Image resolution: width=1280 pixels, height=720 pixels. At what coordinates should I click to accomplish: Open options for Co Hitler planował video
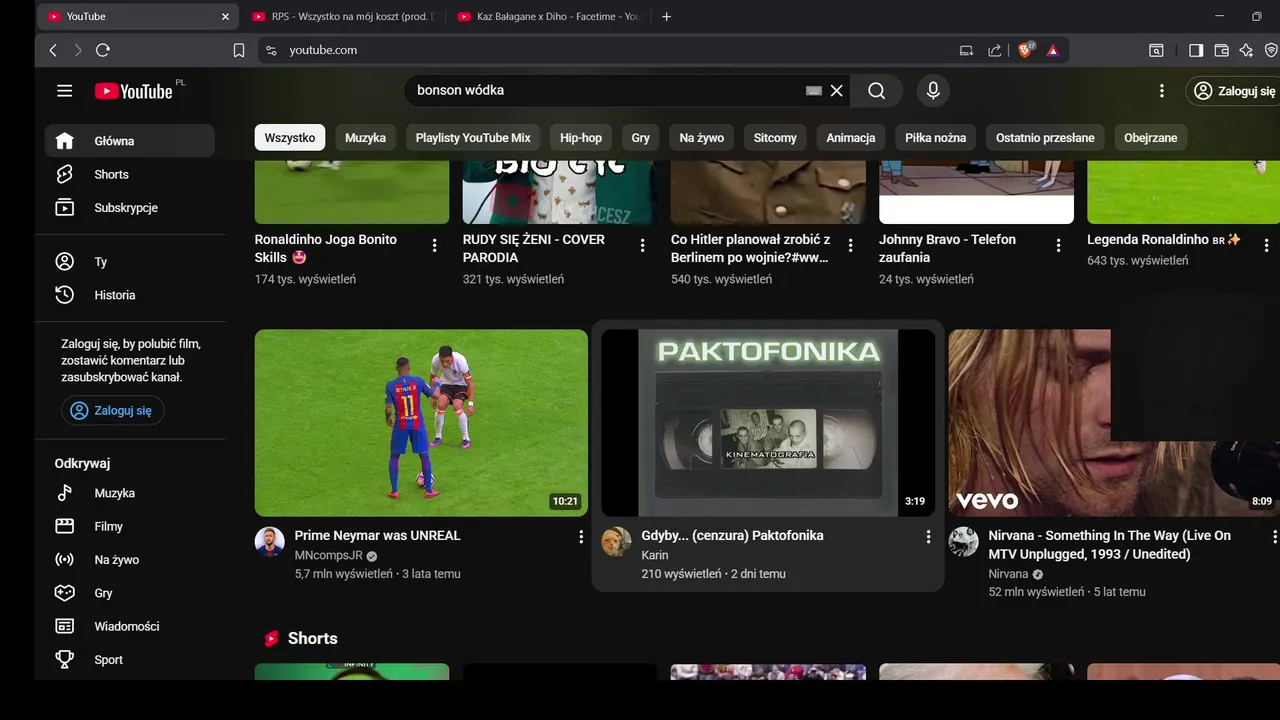[x=851, y=245]
